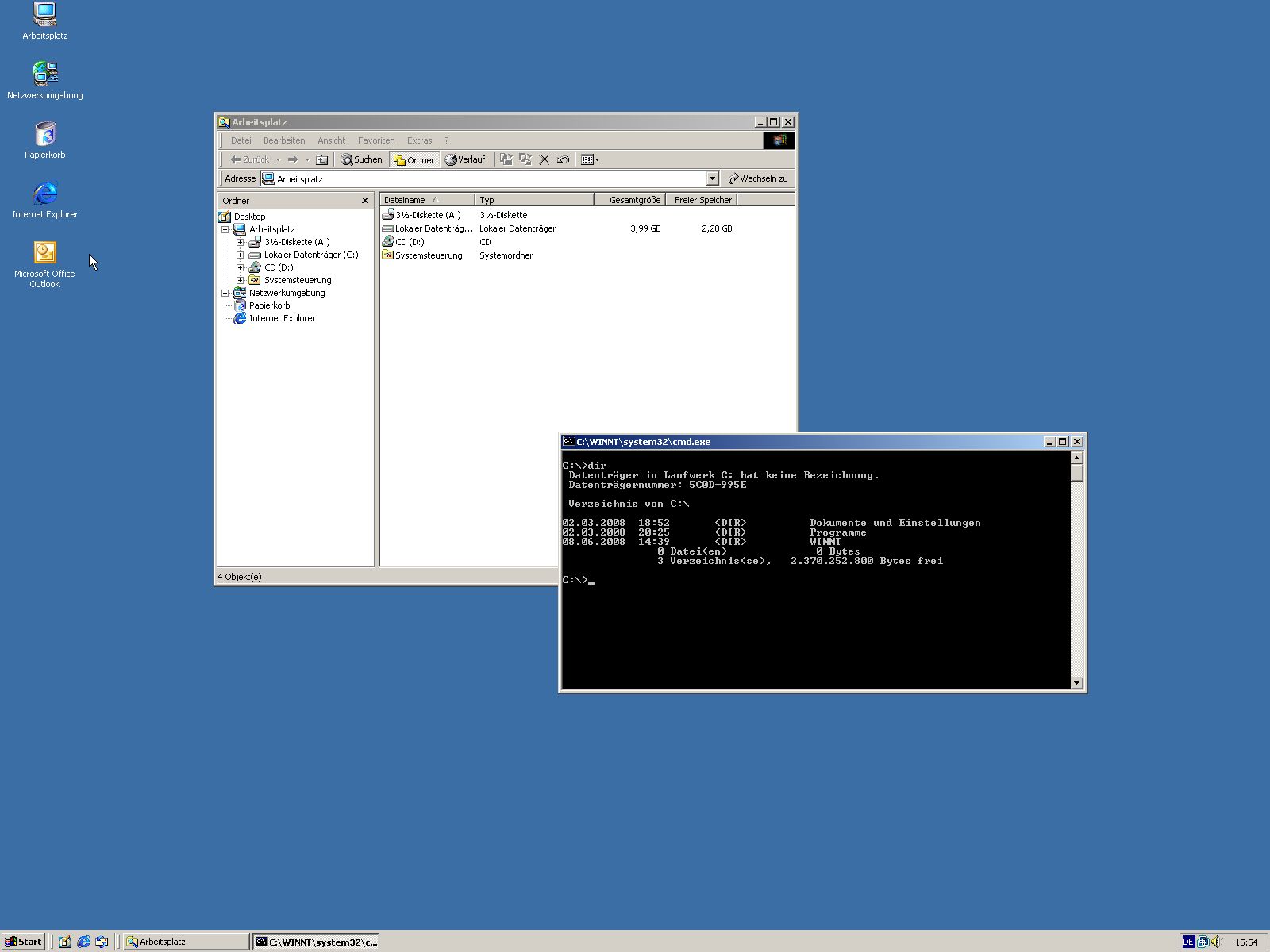Select Systemsteuerung in the file list
The image size is (1270, 952).
[x=422, y=255]
